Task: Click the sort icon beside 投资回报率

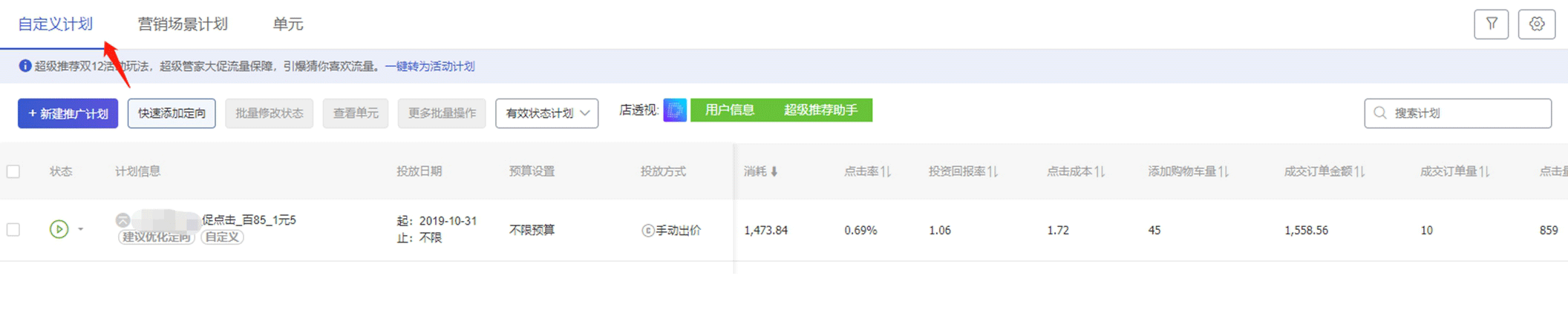Action: [x=993, y=172]
